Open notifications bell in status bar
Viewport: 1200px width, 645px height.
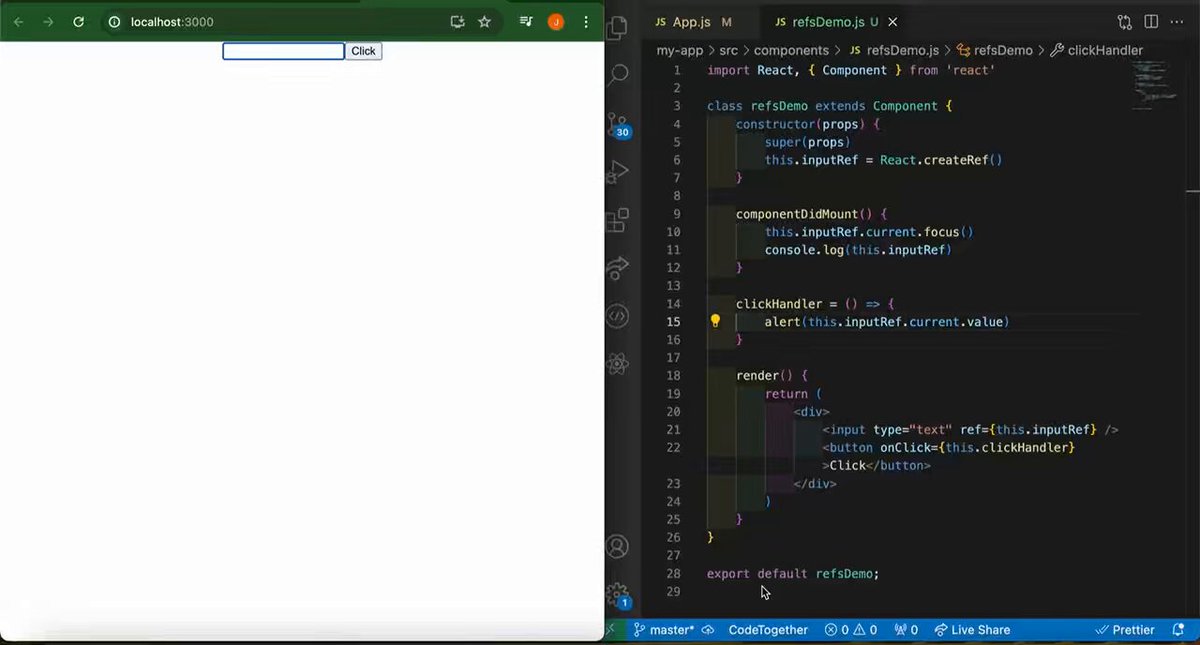tap(1178, 630)
